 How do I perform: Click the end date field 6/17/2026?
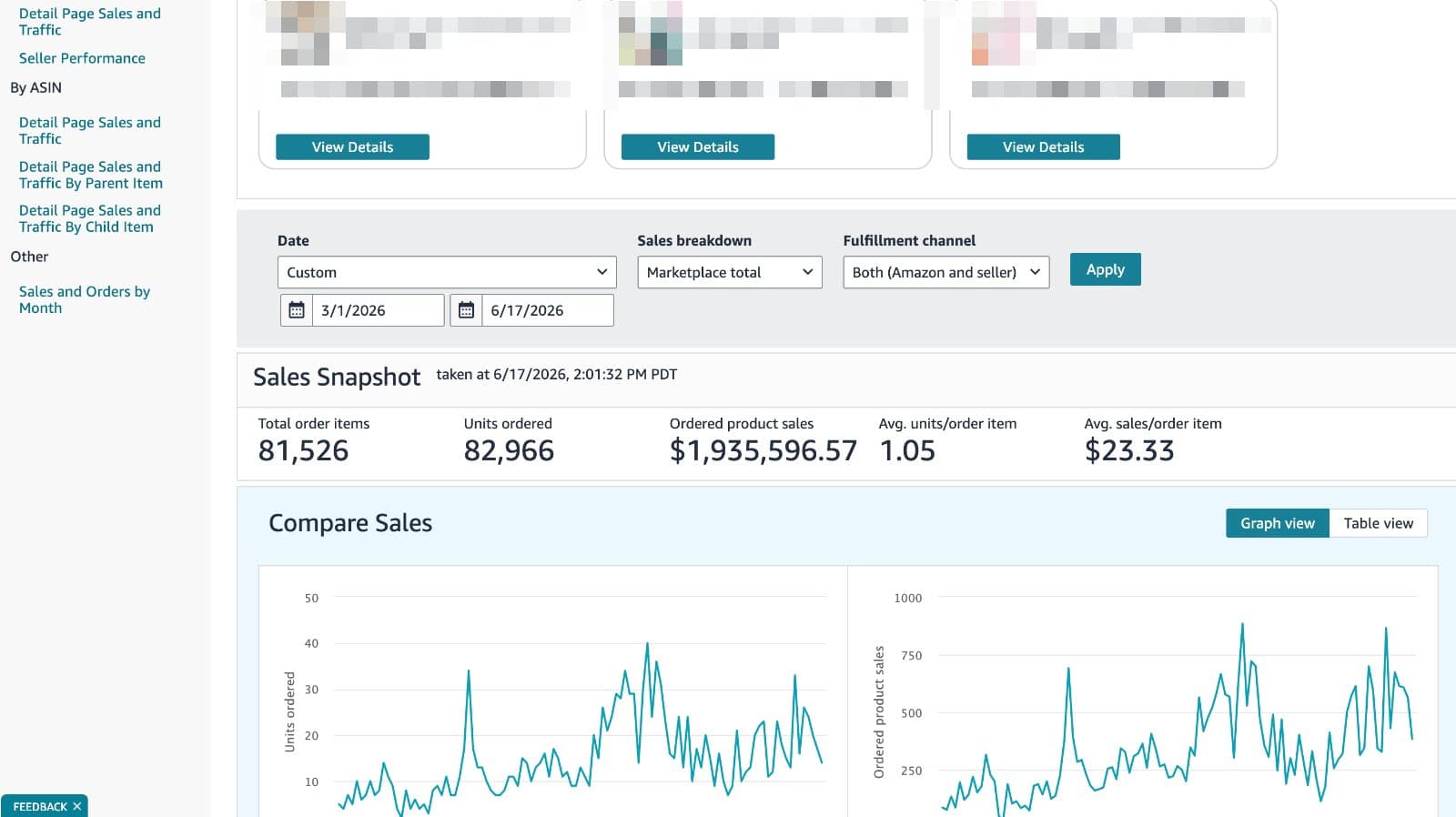pos(547,310)
